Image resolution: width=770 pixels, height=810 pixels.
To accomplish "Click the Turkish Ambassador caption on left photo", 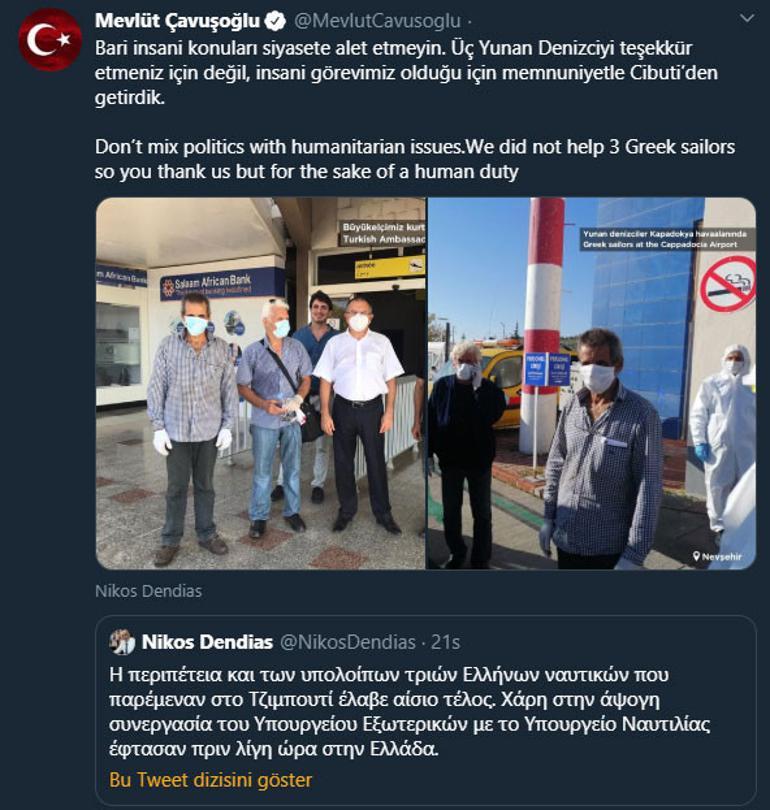I will click(383, 233).
